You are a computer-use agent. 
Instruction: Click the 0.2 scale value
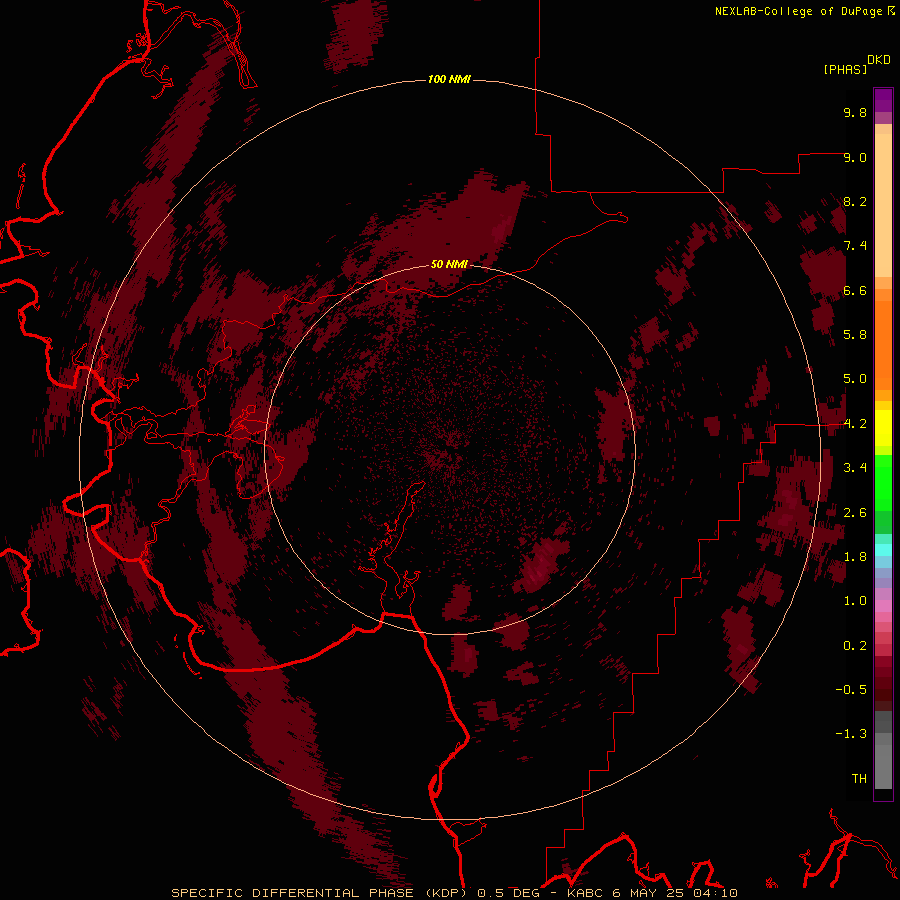(855, 646)
